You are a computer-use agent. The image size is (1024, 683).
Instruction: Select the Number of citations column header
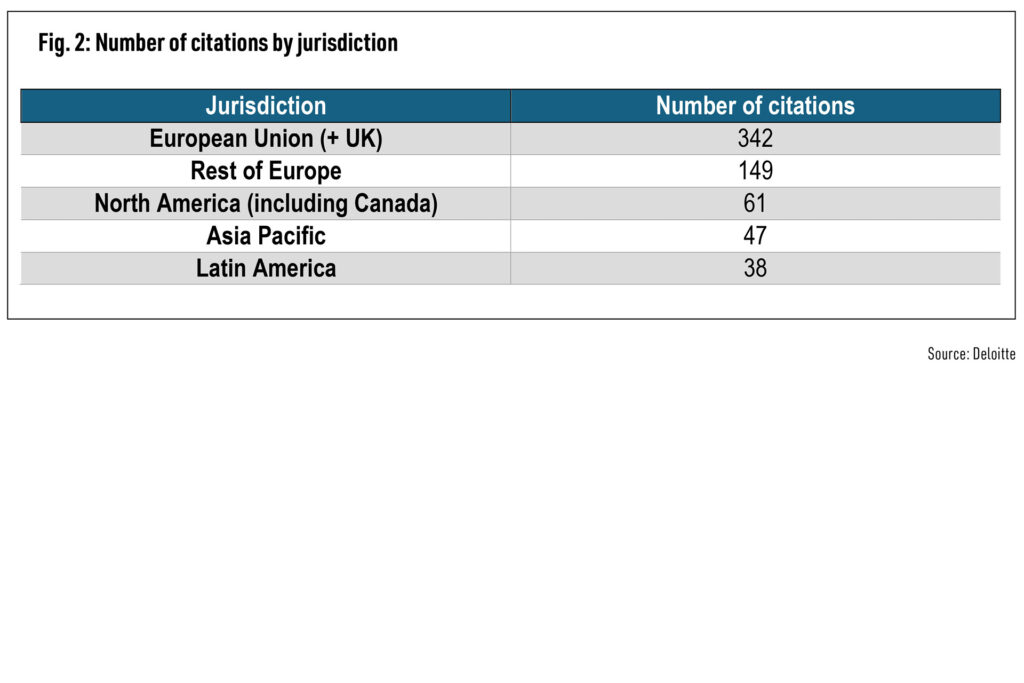(755, 106)
